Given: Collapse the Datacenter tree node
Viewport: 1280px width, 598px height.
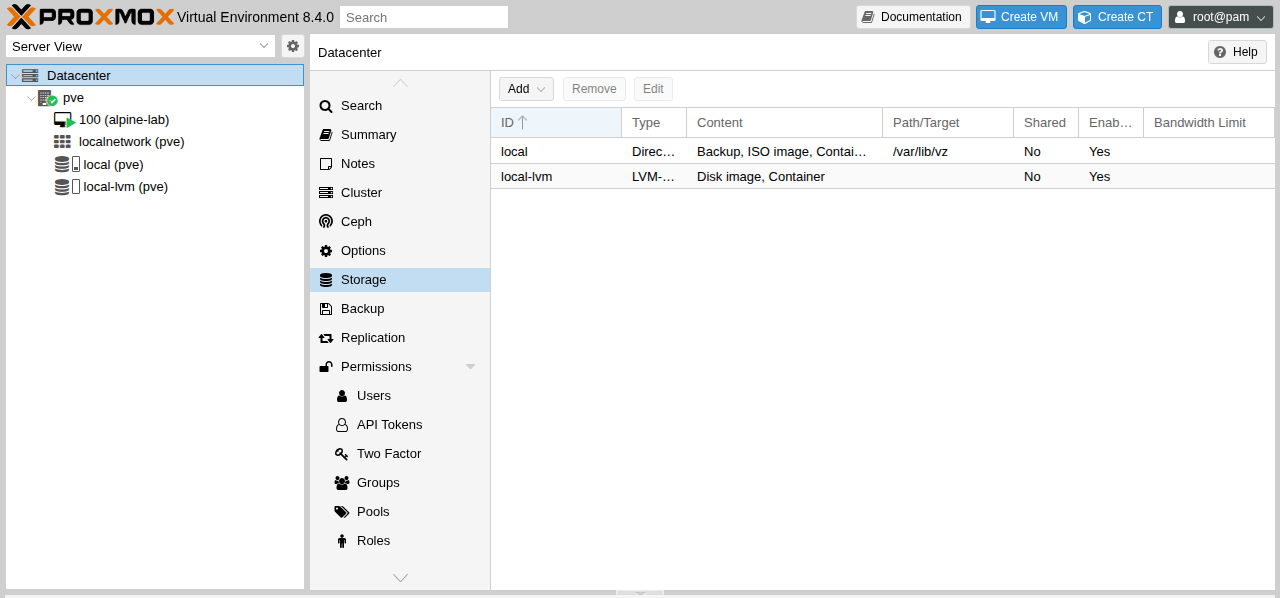Looking at the screenshot, I should click(x=14, y=76).
